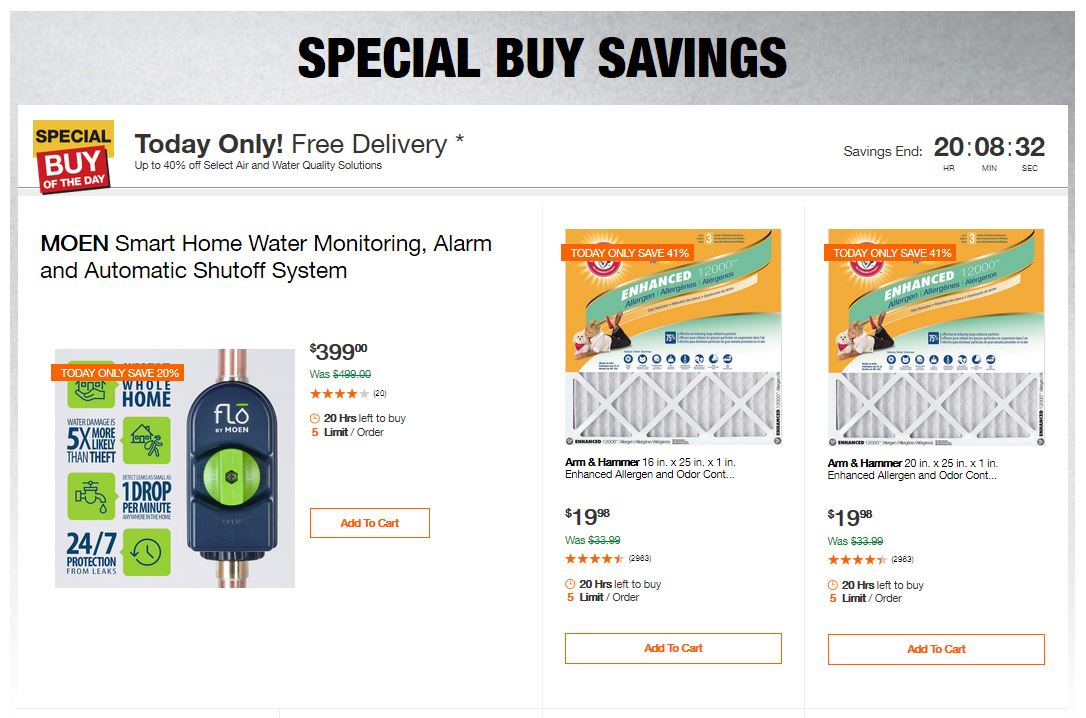This screenshot has height=718, width=1086.
Task: Click the Special Buy of the Day badge
Action: 73,156
